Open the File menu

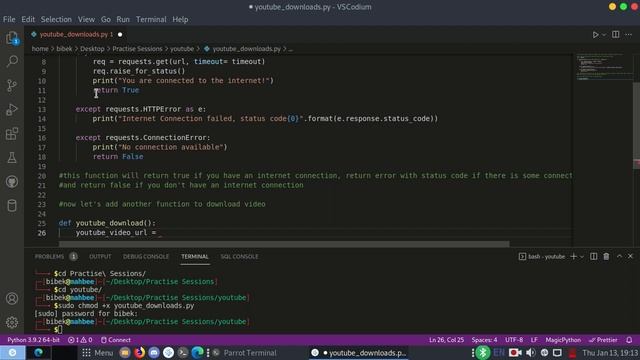tap(9, 19)
